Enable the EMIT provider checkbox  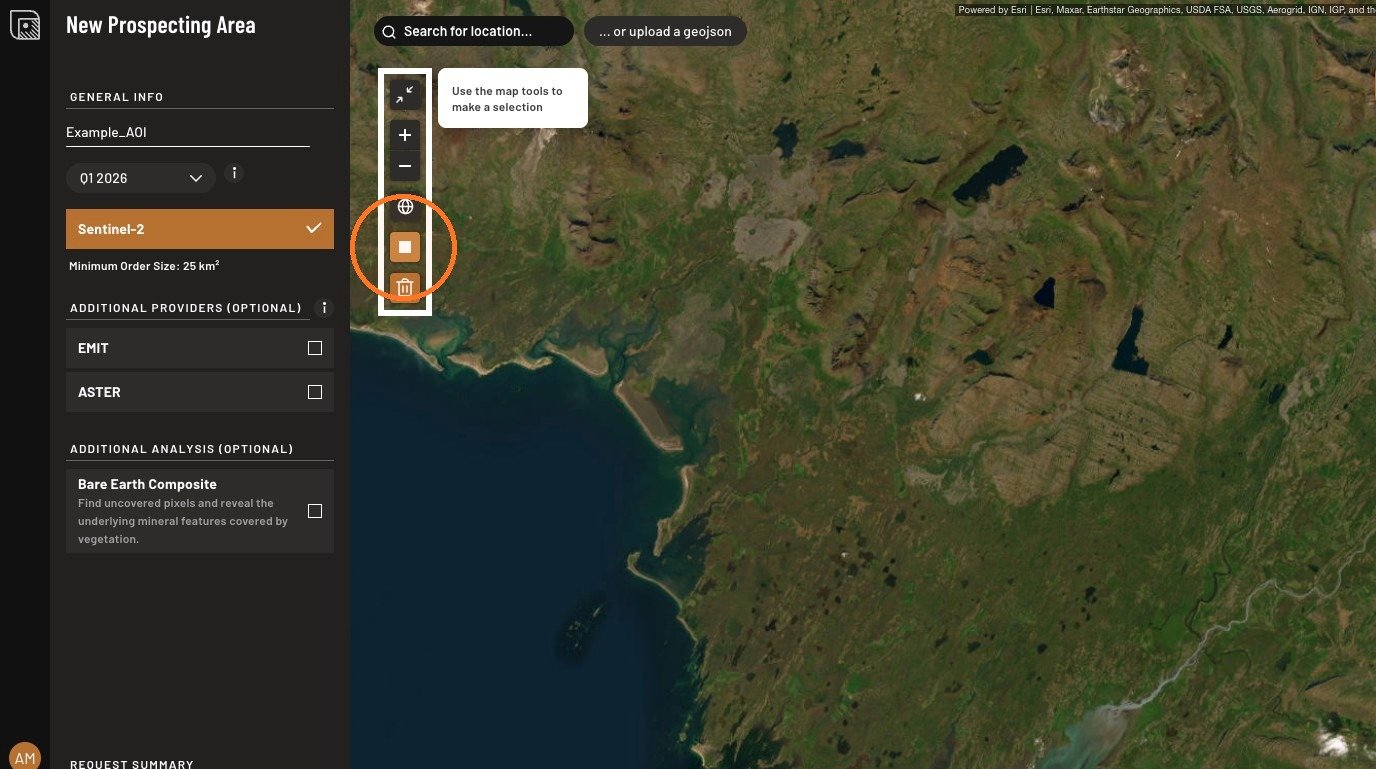[x=315, y=348]
